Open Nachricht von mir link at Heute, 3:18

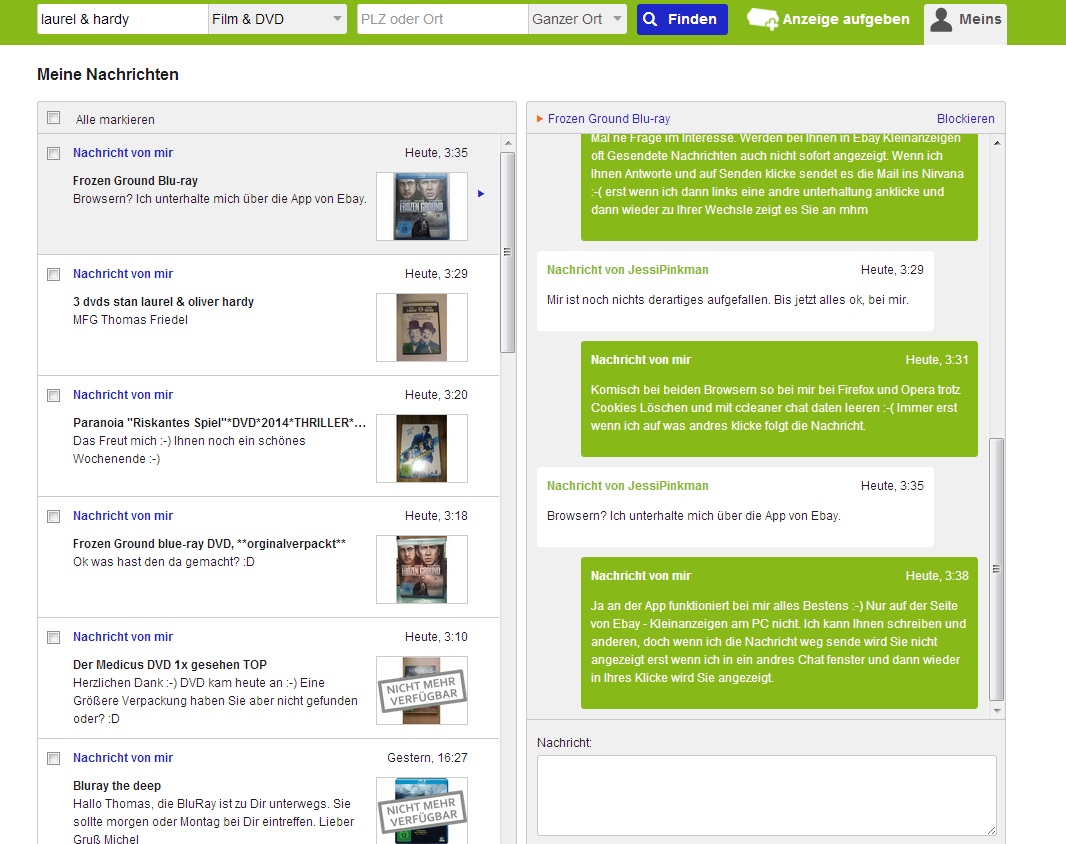click(x=123, y=516)
